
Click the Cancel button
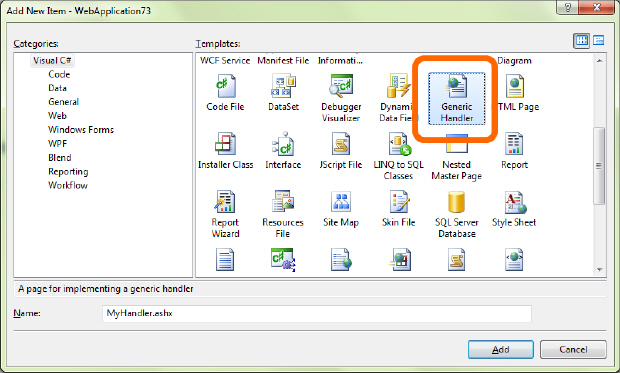pos(573,350)
